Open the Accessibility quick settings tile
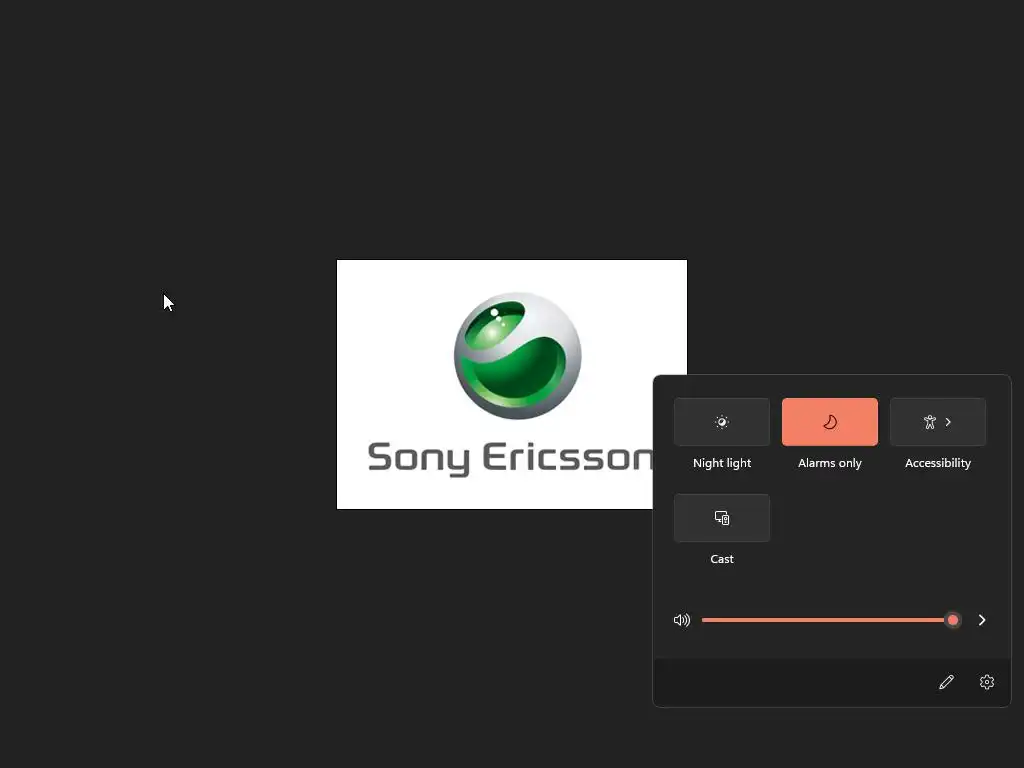Image resolution: width=1024 pixels, height=768 pixels. click(938, 422)
